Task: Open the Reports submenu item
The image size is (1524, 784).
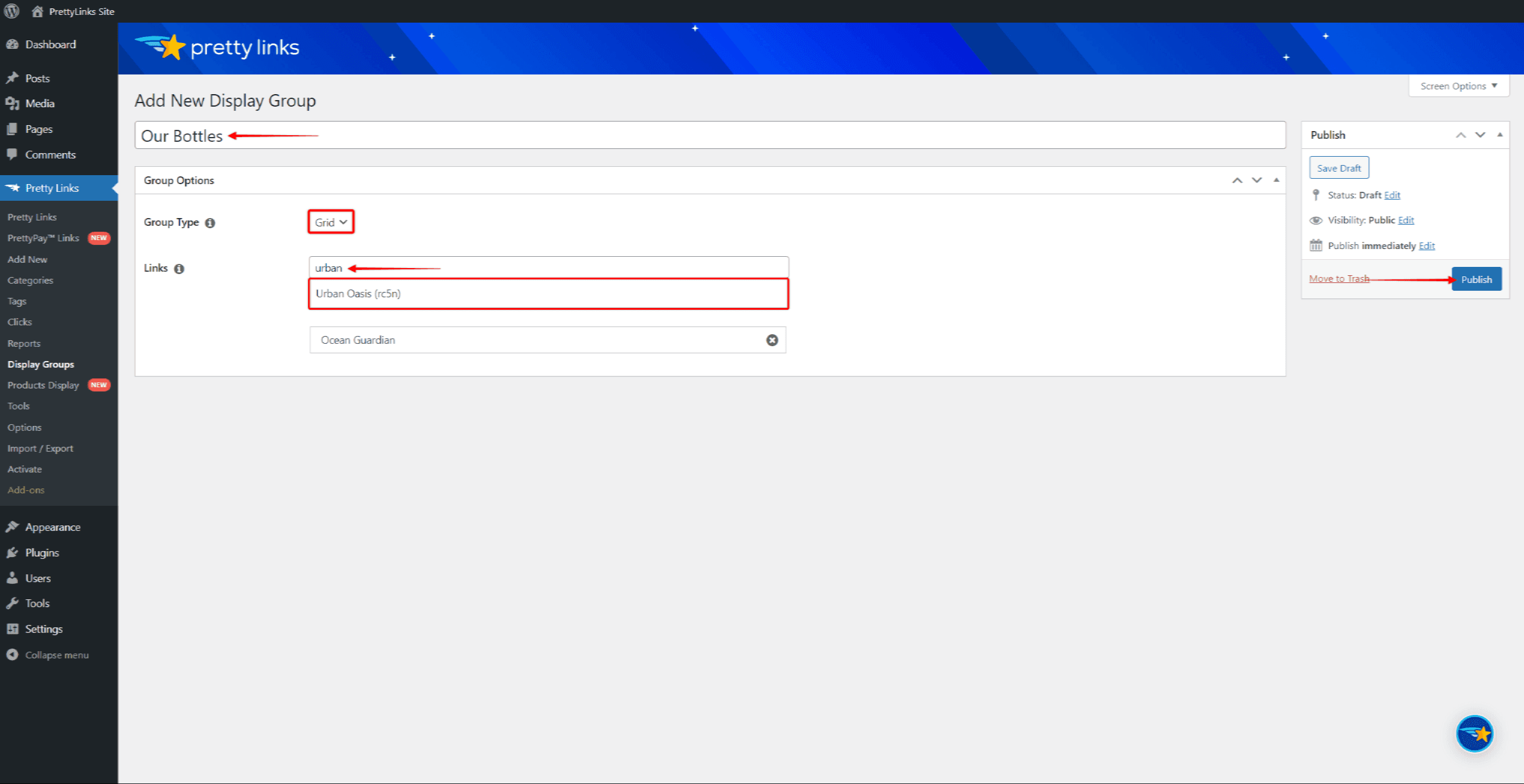Action: tap(24, 343)
